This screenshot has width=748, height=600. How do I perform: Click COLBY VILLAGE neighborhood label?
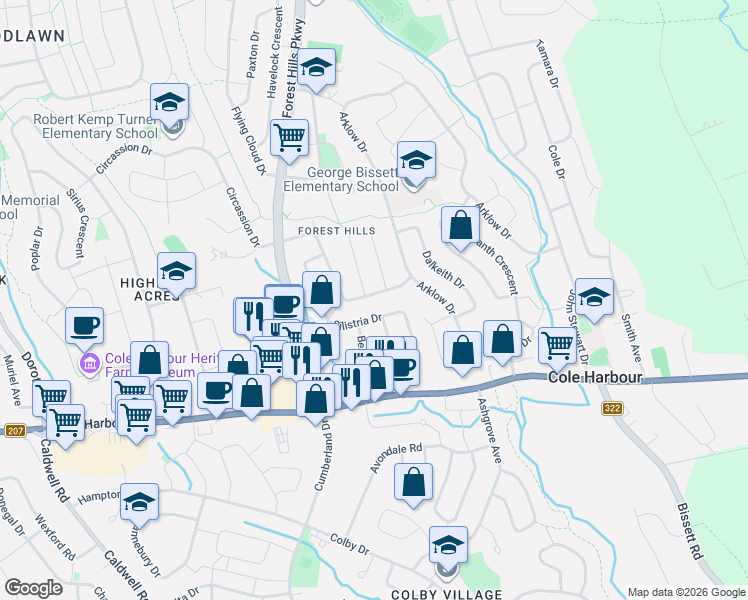tap(447, 594)
